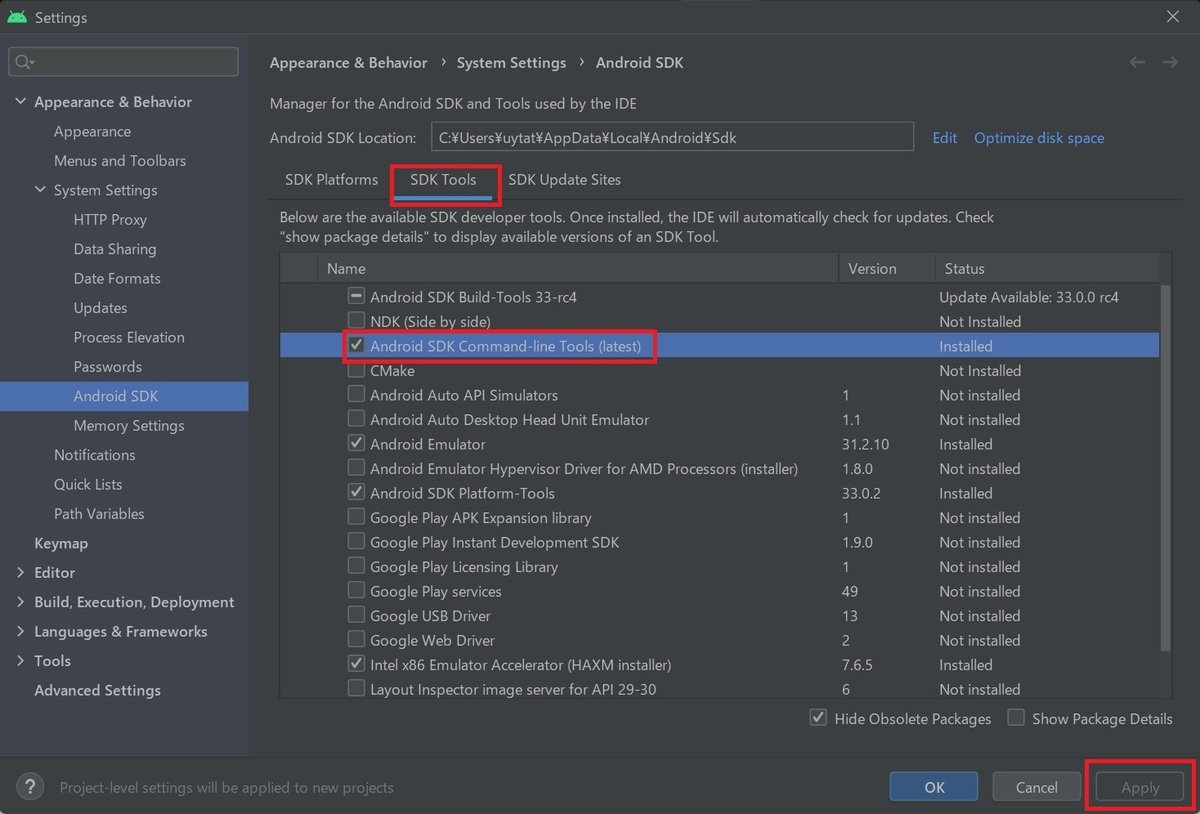The image size is (1200, 814).
Task: Select Process Elevation in the tree
Action: tap(129, 337)
